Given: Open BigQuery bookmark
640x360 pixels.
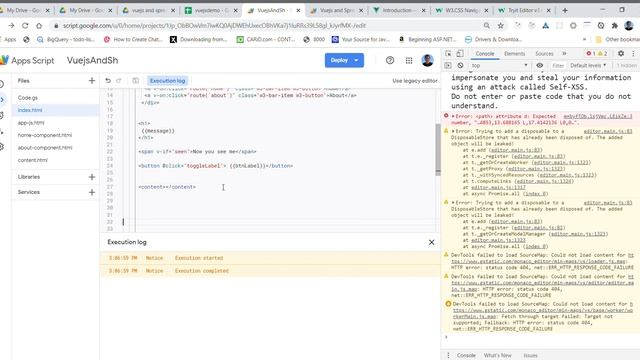Looking at the screenshot, I should 66,40.
